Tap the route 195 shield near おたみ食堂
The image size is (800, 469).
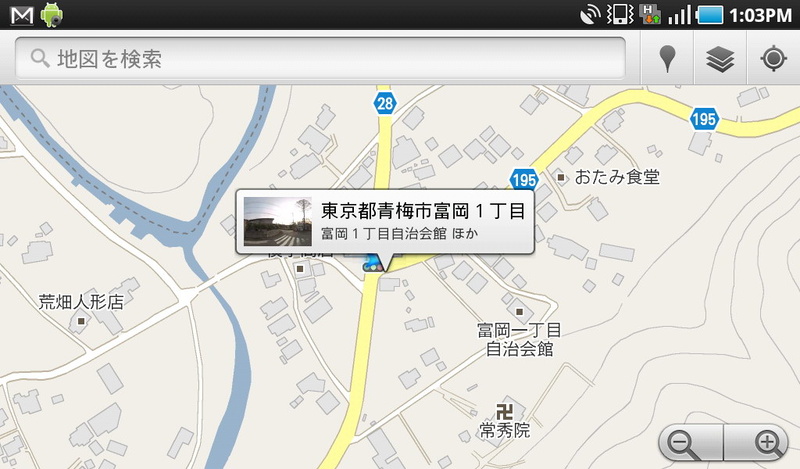[523, 180]
